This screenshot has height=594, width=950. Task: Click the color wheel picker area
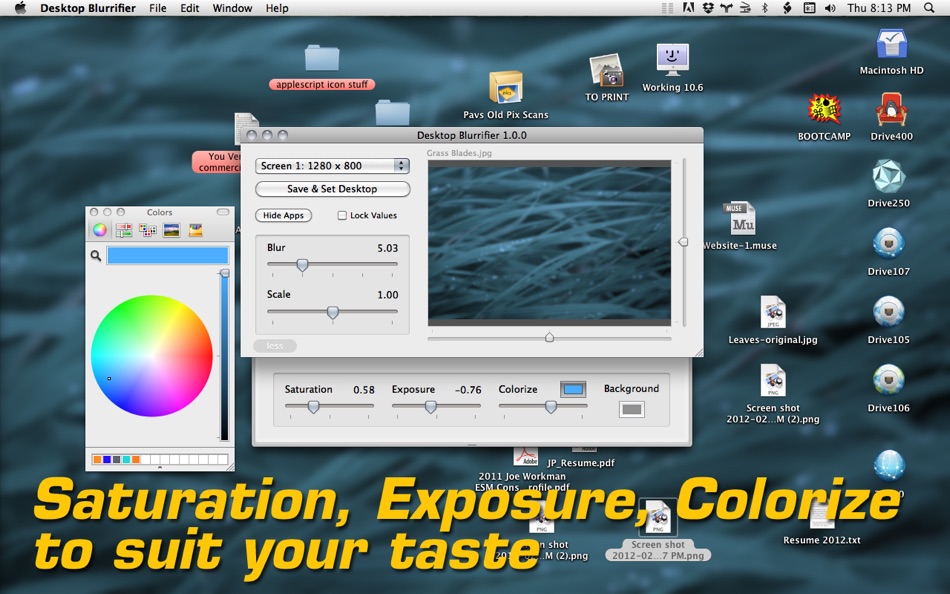pyautogui.click(x=151, y=356)
